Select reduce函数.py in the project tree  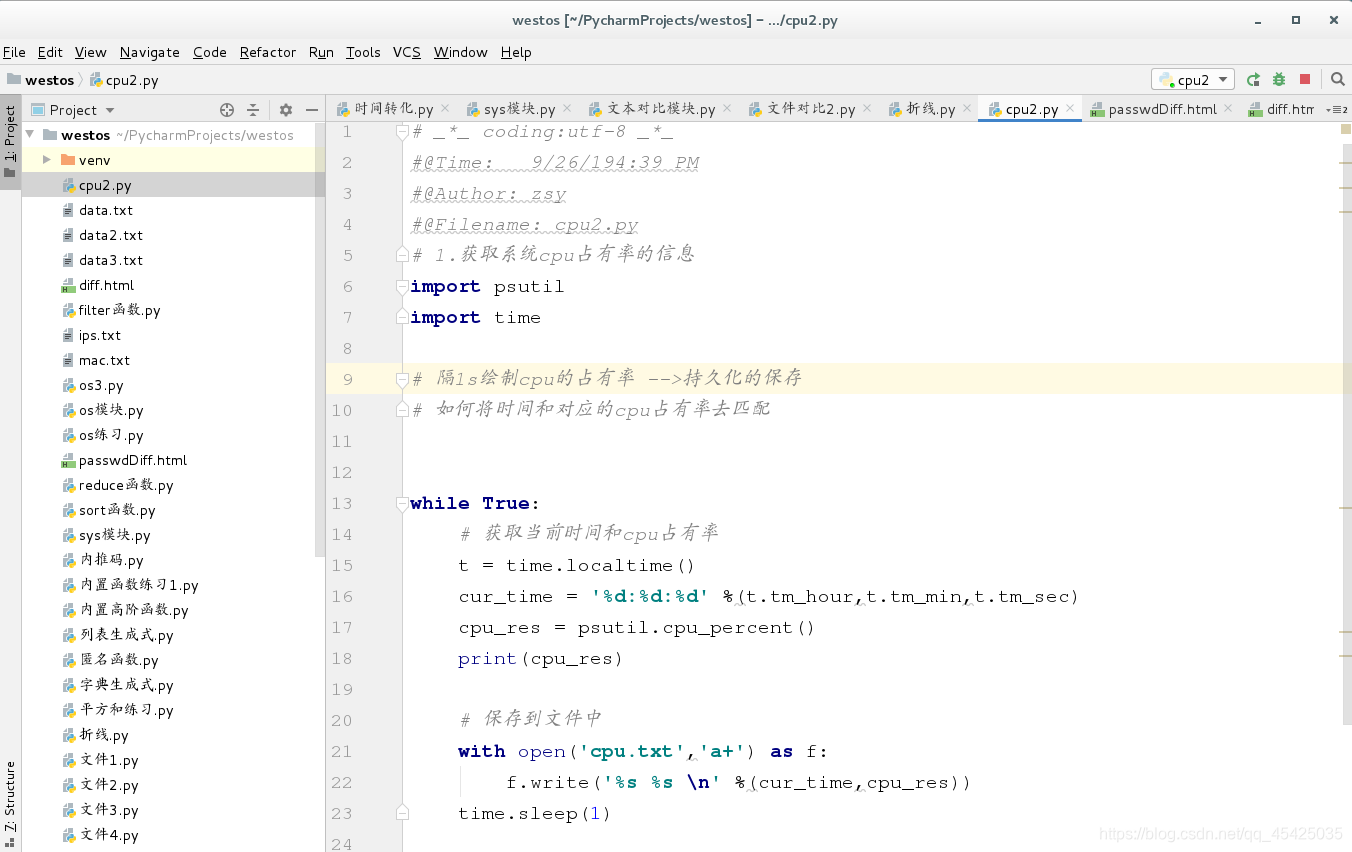click(126, 485)
